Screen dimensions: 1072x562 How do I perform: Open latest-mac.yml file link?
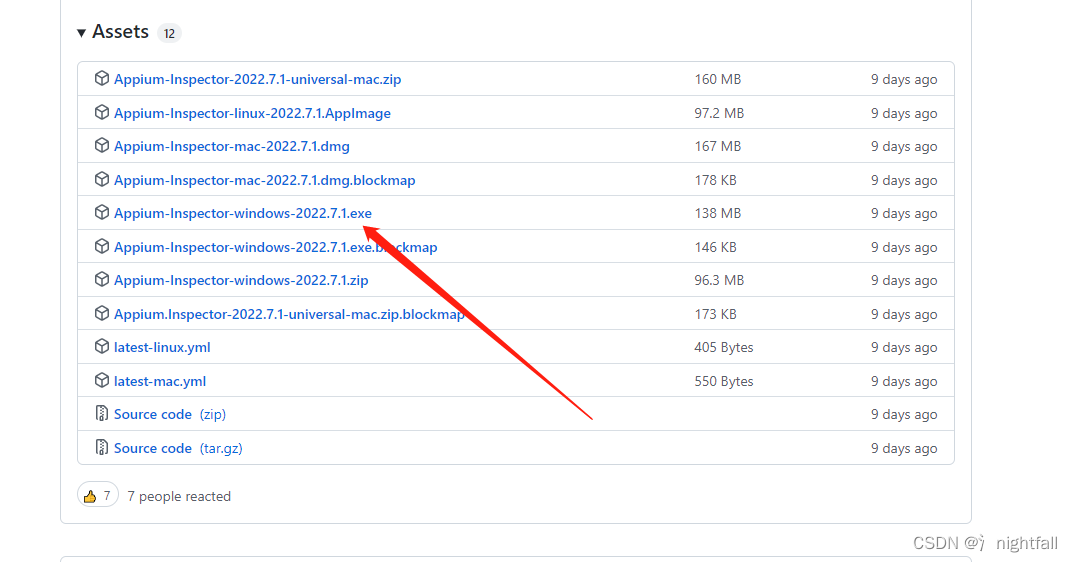point(160,382)
